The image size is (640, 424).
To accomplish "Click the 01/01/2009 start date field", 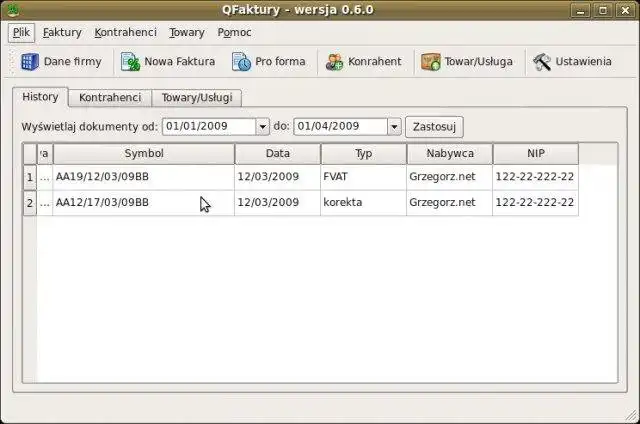I will coord(209,127).
